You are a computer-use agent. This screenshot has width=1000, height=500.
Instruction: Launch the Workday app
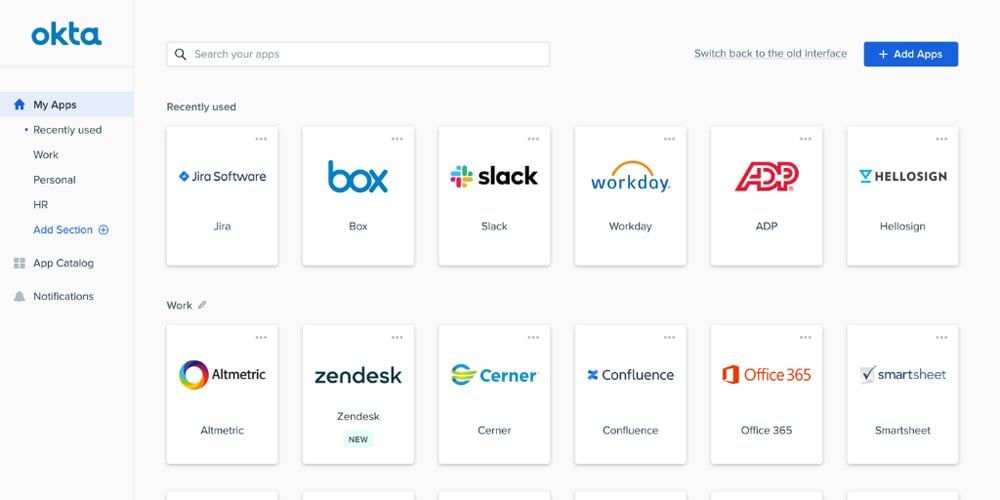(x=630, y=195)
